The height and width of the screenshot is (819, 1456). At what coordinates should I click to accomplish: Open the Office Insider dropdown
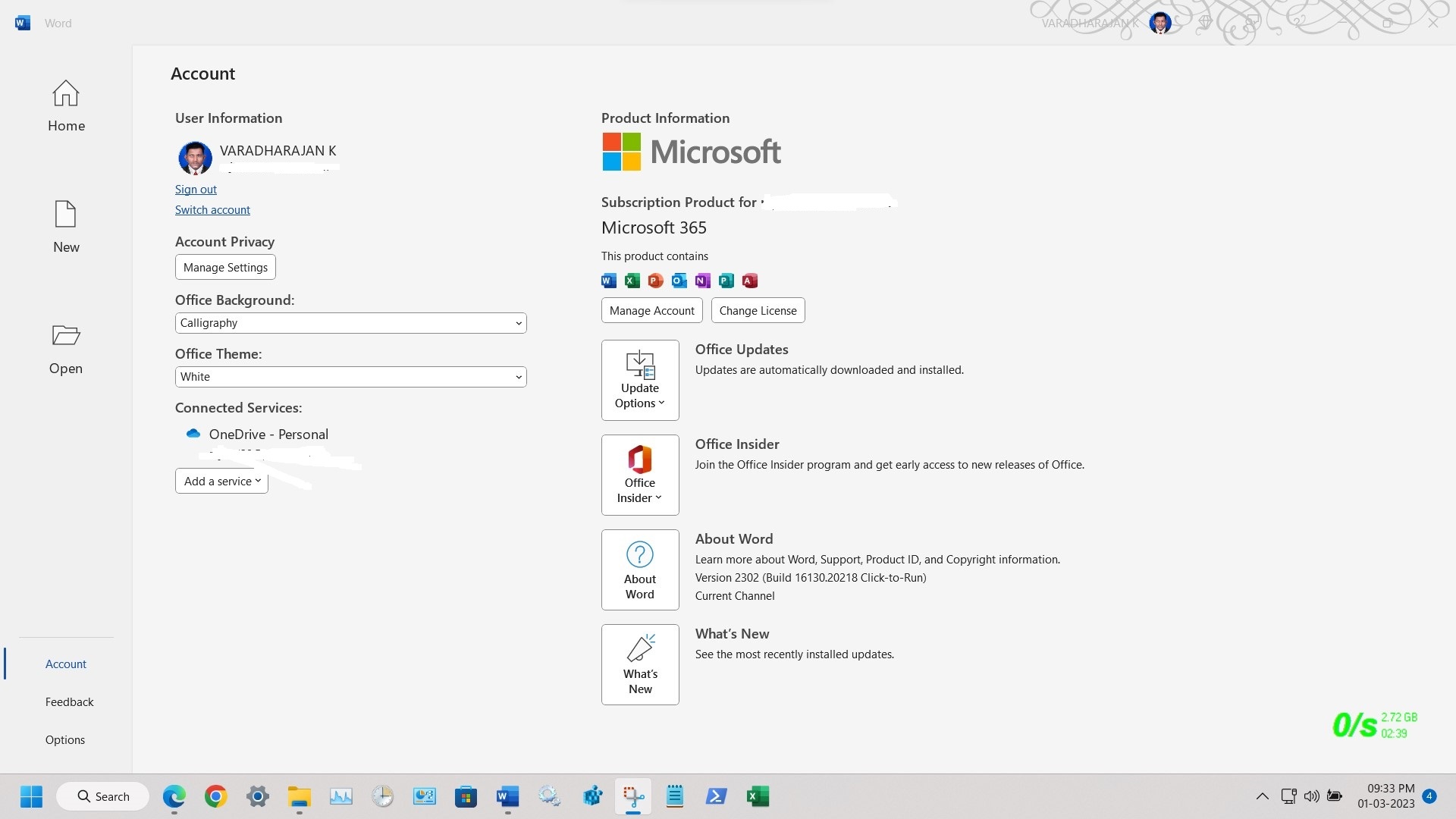639,475
